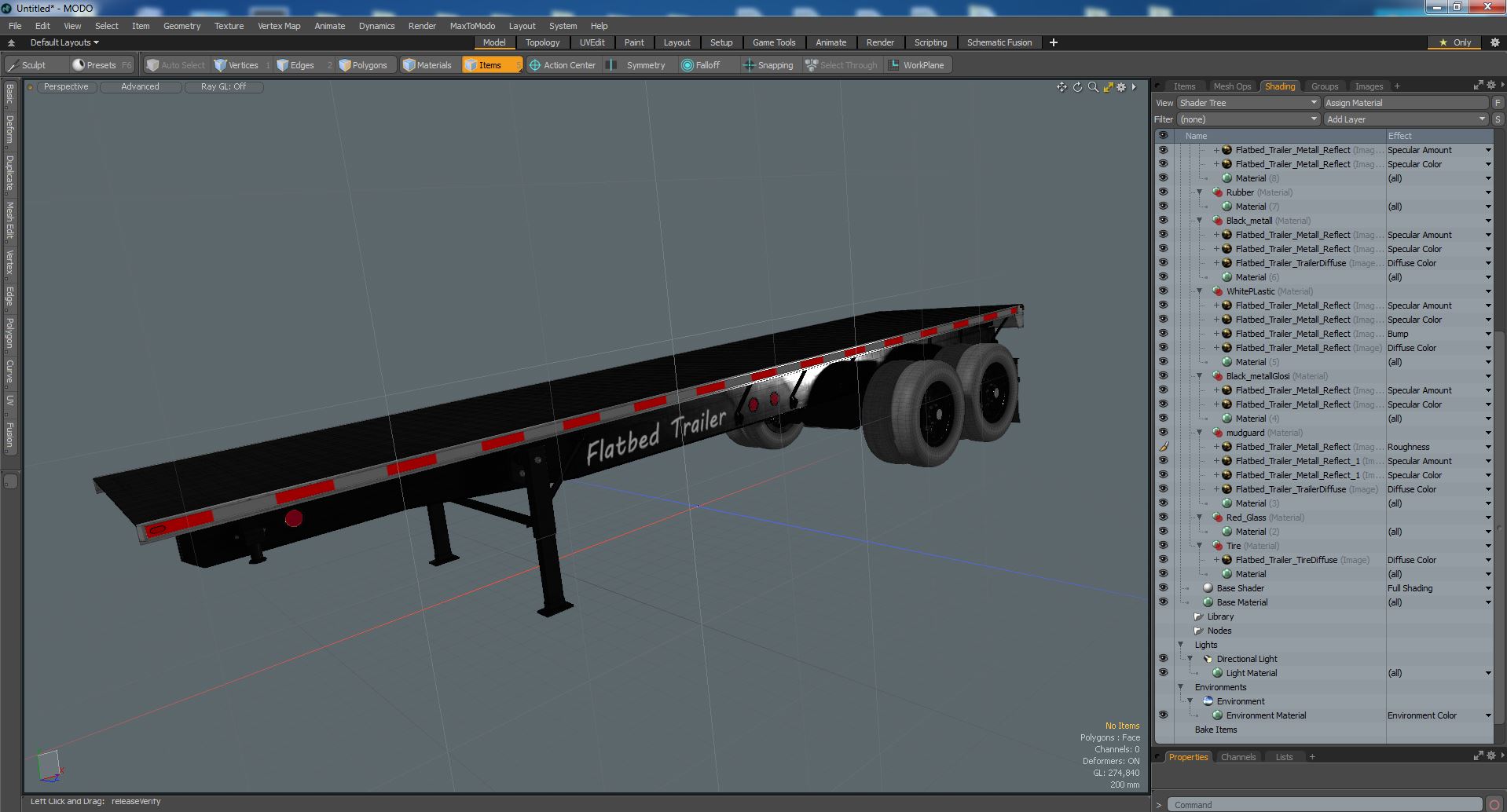This screenshot has height=812, width=1507.
Task: Open the Channels tab at bottom
Action: click(x=1237, y=757)
